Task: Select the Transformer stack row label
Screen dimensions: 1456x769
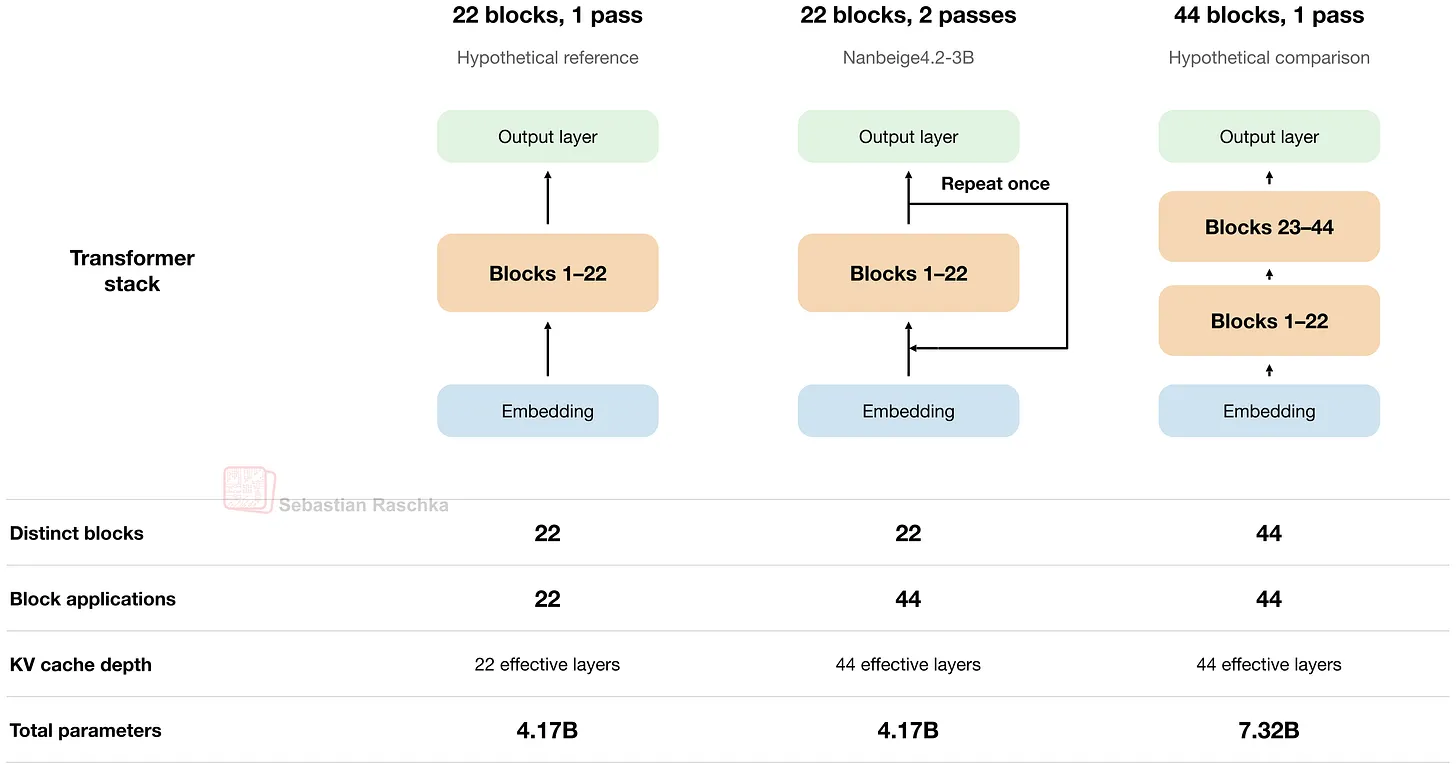Action: point(132,271)
